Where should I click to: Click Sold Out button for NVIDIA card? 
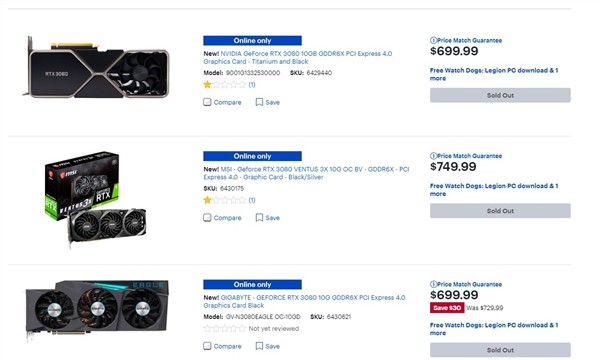pyautogui.click(x=500, y=95)
